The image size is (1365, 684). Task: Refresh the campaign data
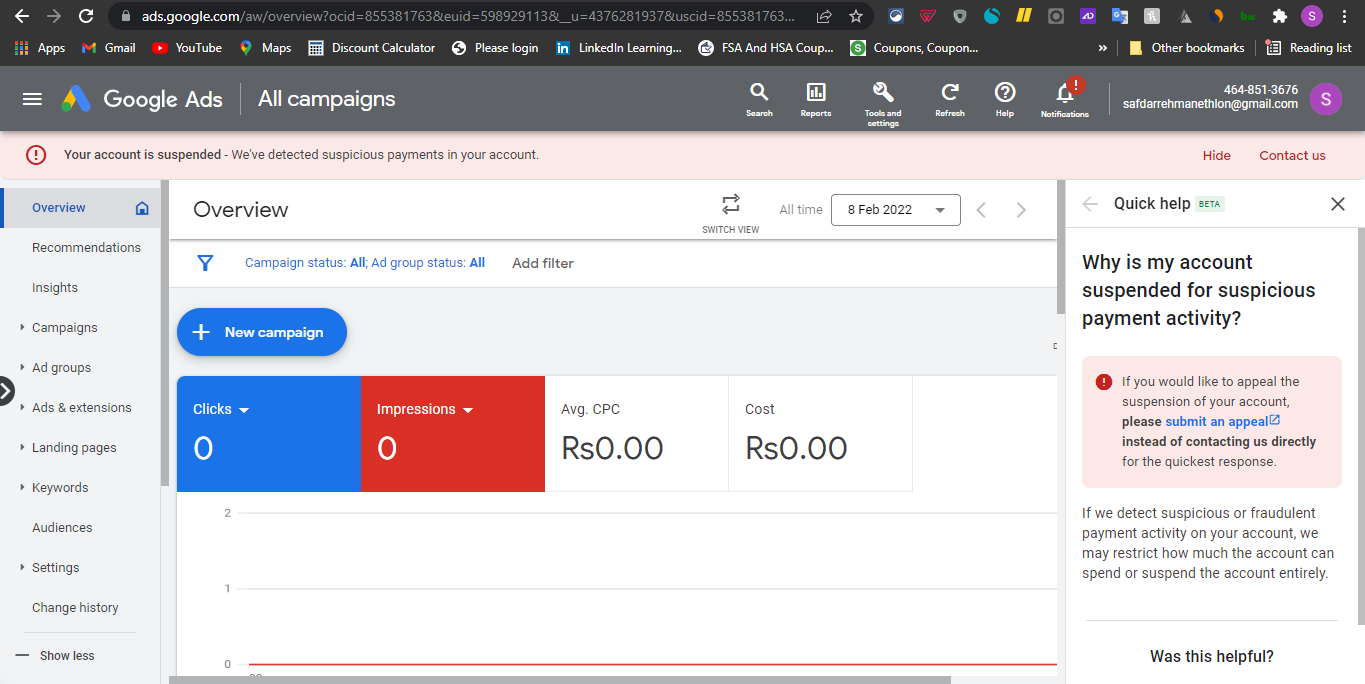point(949,99)
